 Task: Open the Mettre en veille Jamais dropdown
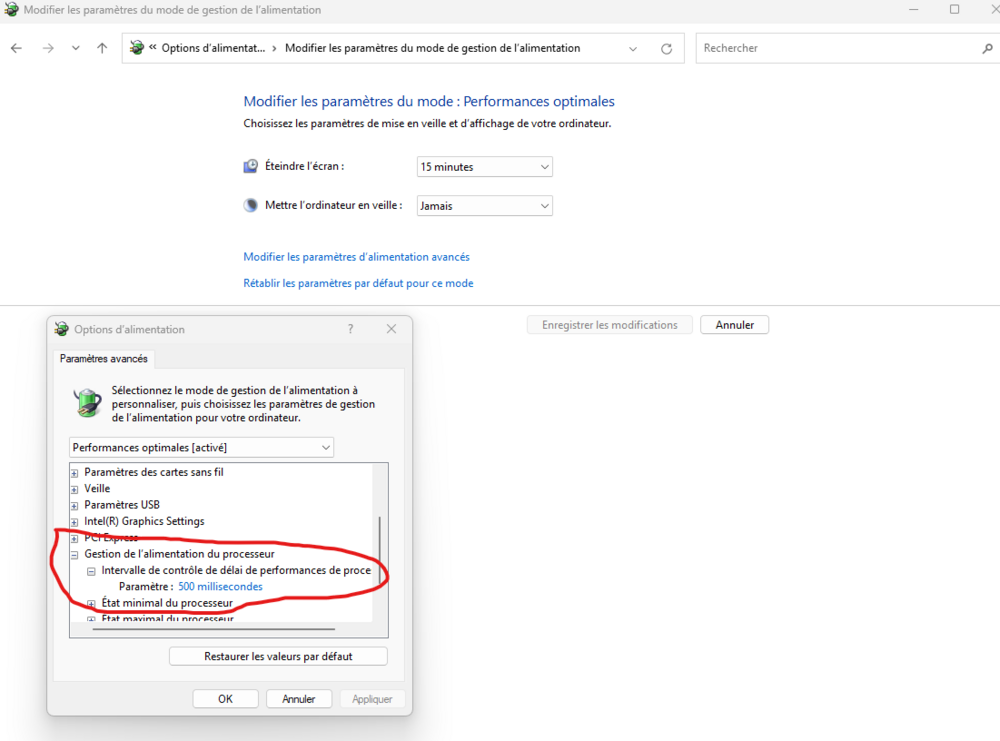485,206
